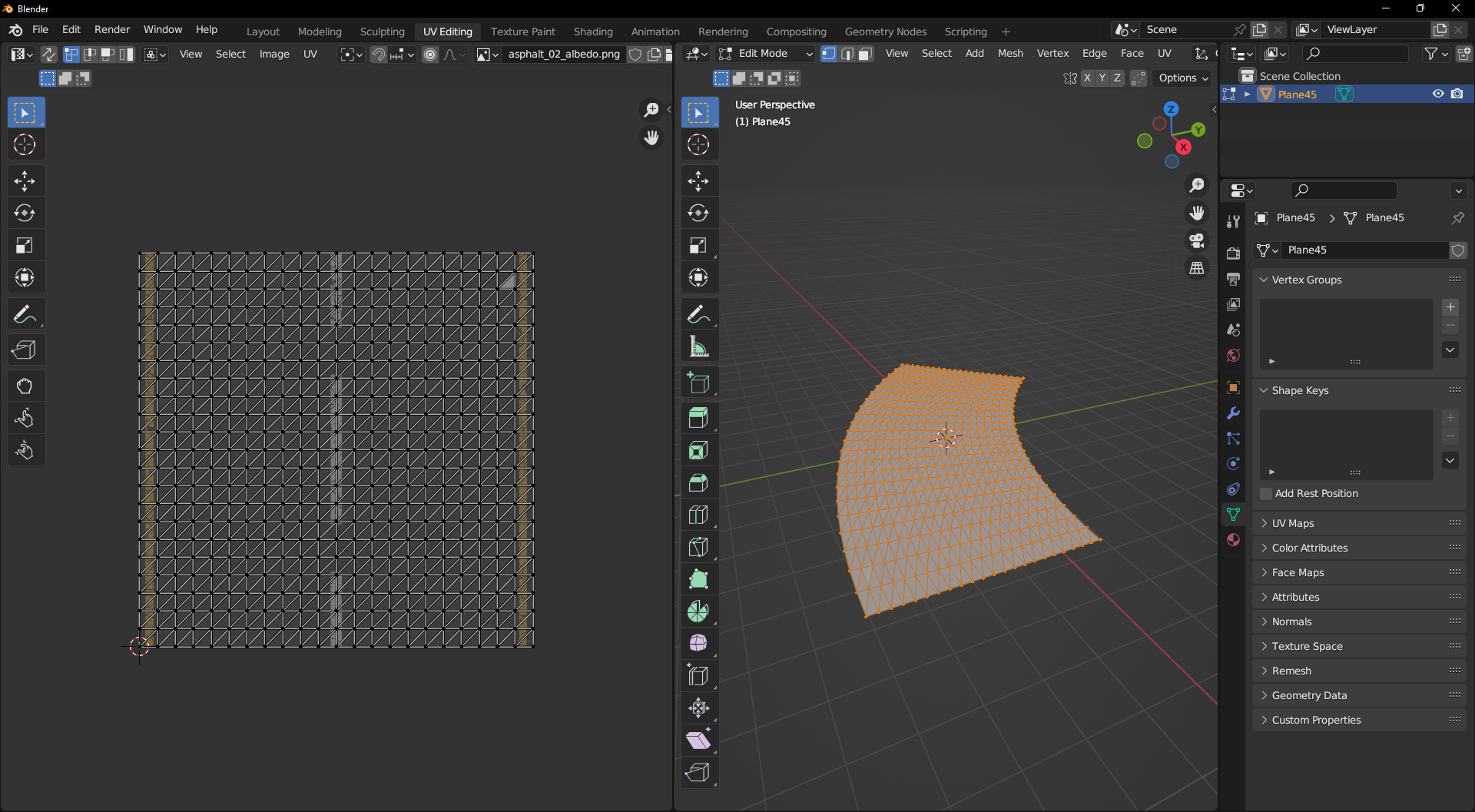The height and width of the screenshot is (812, 1475).
Task: Open Material Properties via the sphere icon
Action: [1233, 540]
